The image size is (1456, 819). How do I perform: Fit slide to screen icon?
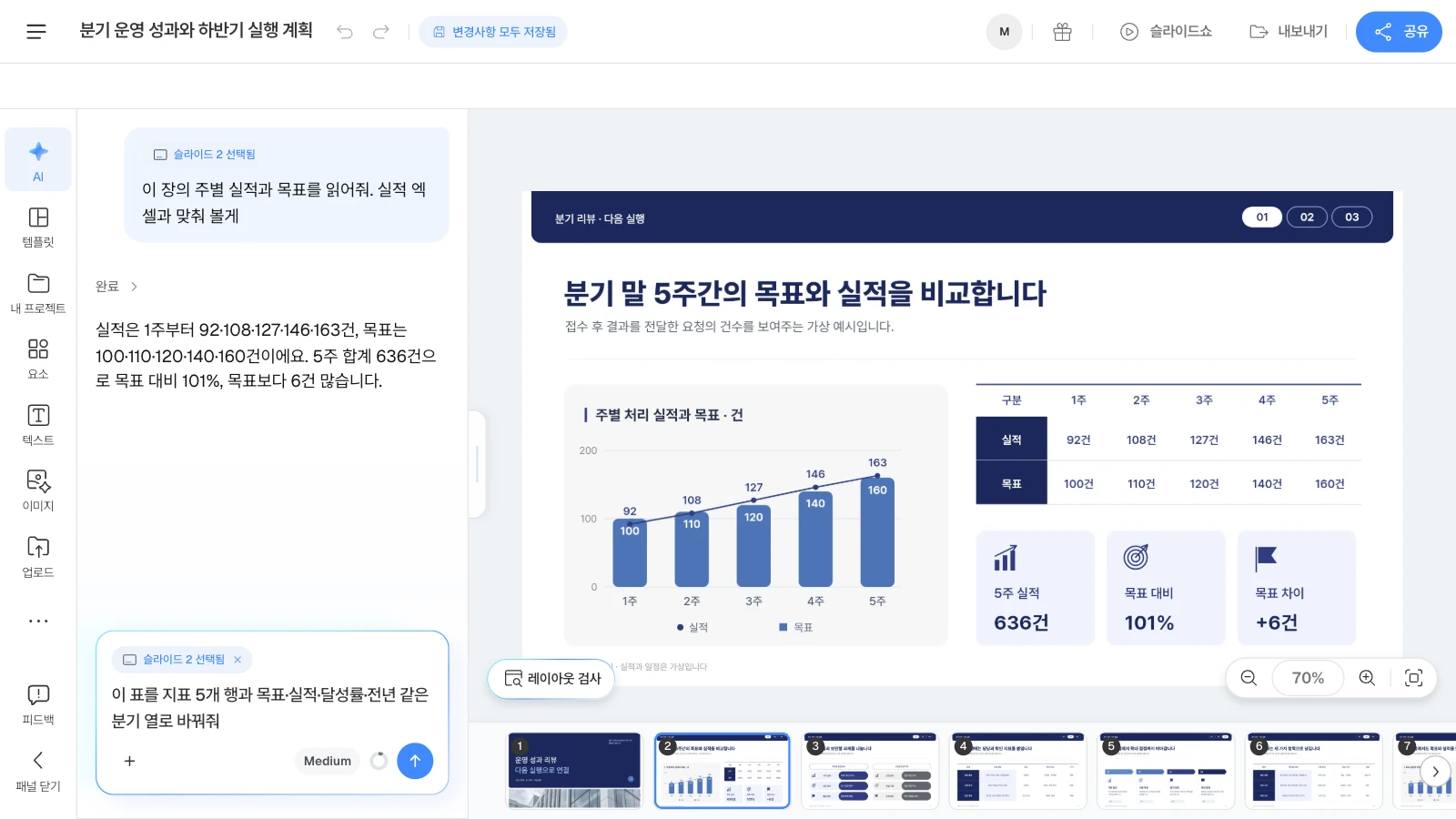pos(1414,678)
